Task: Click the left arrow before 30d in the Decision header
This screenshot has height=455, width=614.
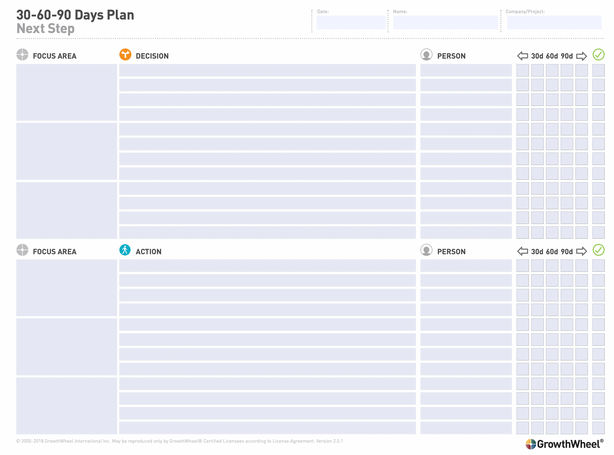Action: click(x=522, y=56)
